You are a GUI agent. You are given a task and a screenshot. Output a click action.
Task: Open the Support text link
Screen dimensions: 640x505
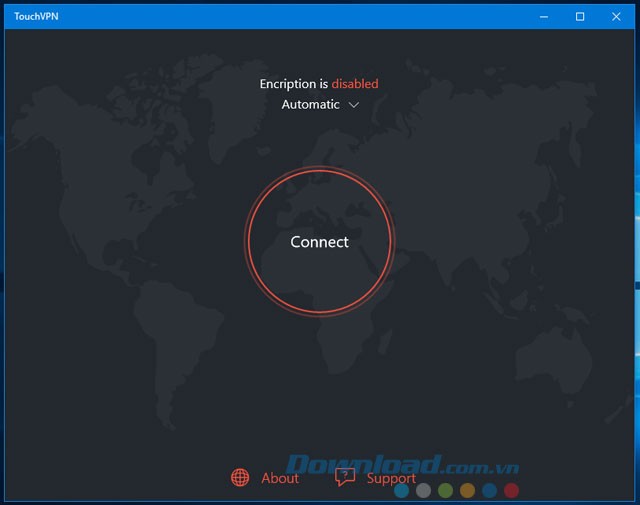(391, 478)
